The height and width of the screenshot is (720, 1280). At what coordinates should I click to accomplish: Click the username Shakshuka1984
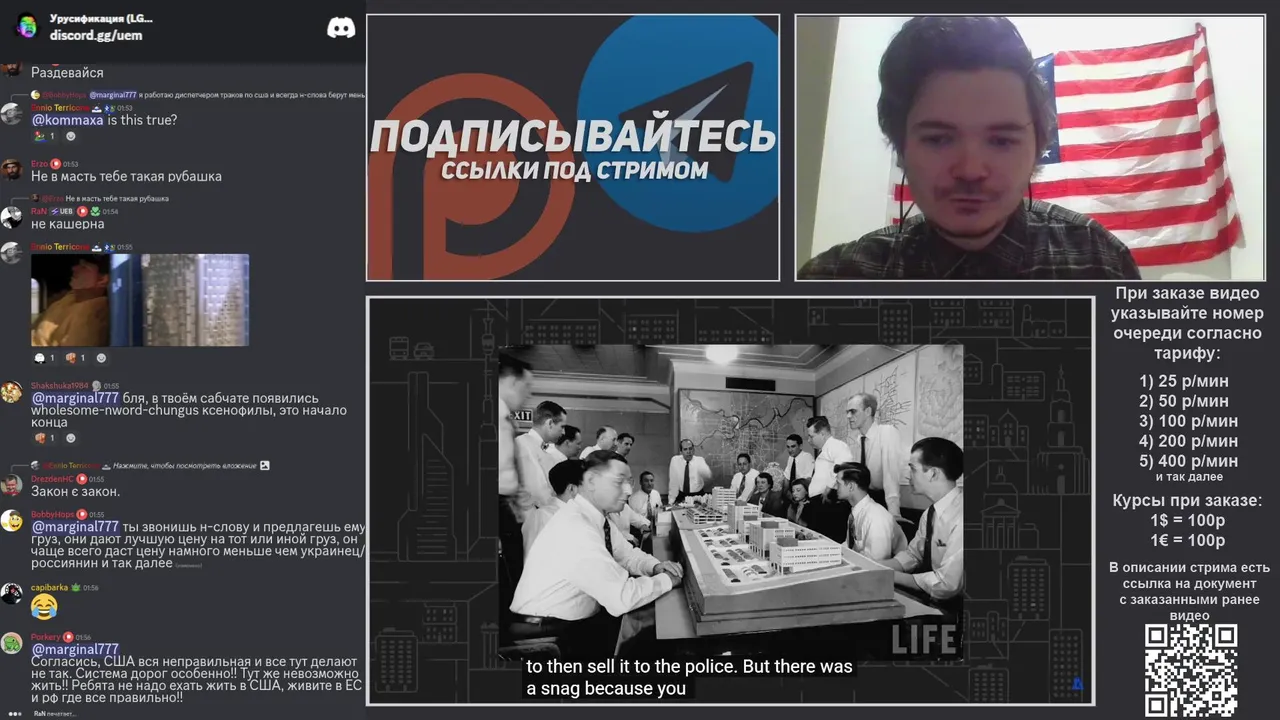[x=59, y=385]
